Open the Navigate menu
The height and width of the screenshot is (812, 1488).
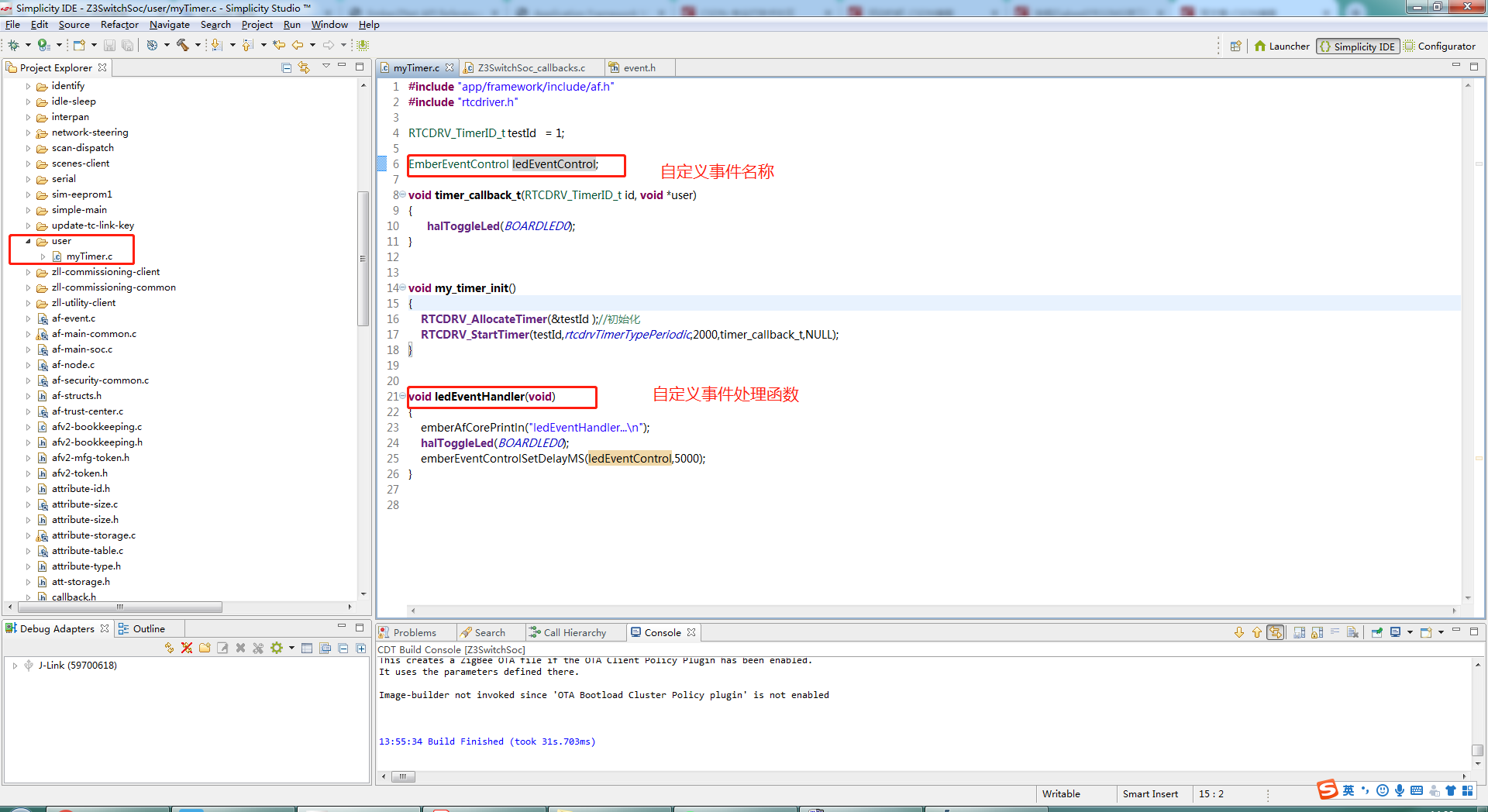170,25
